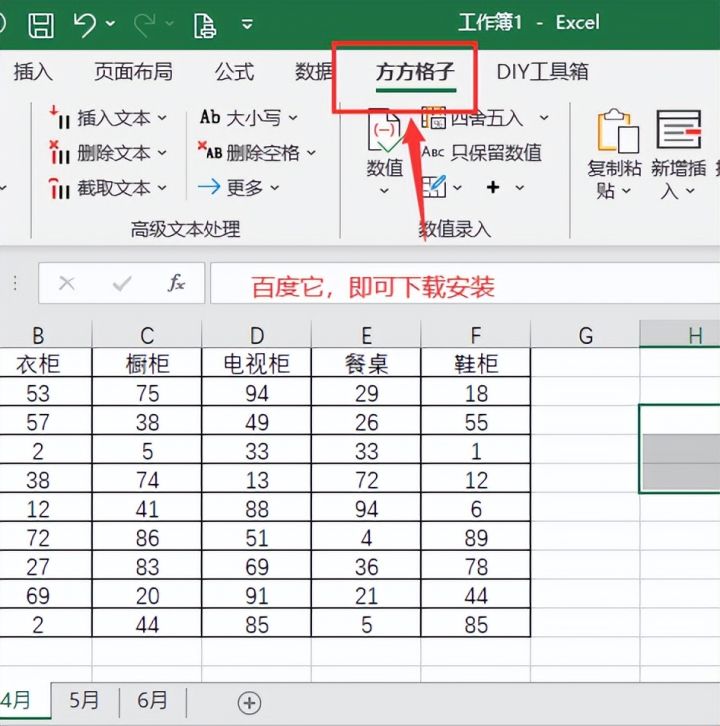Click the Undo arrow icon
720x726 pixels.
point(85,24)
